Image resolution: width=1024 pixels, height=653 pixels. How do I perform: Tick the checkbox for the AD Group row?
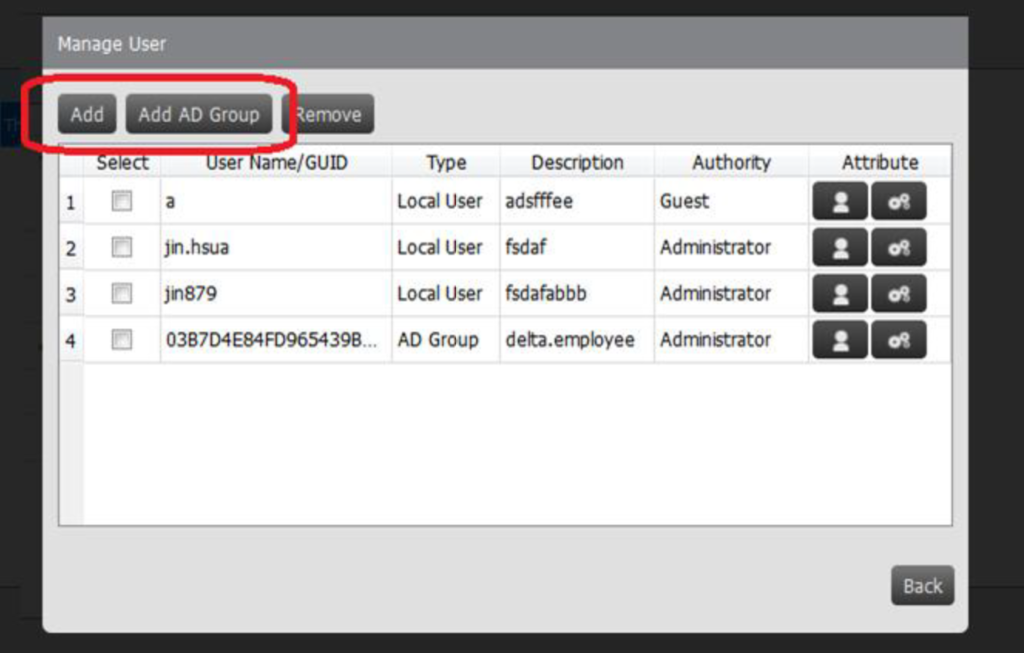(x=121, y=340)
